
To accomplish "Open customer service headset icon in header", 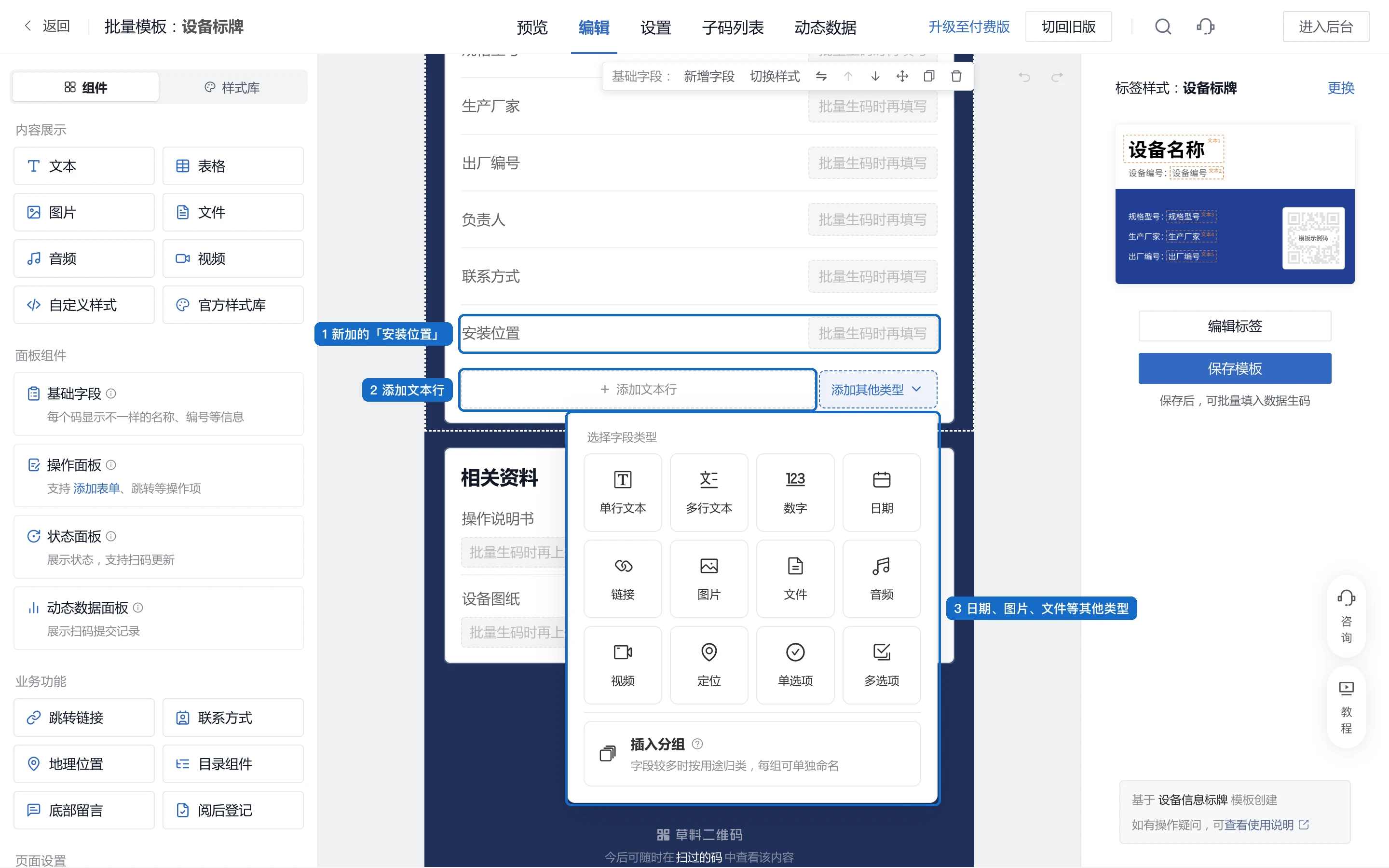I will (x=1205, y=27).
